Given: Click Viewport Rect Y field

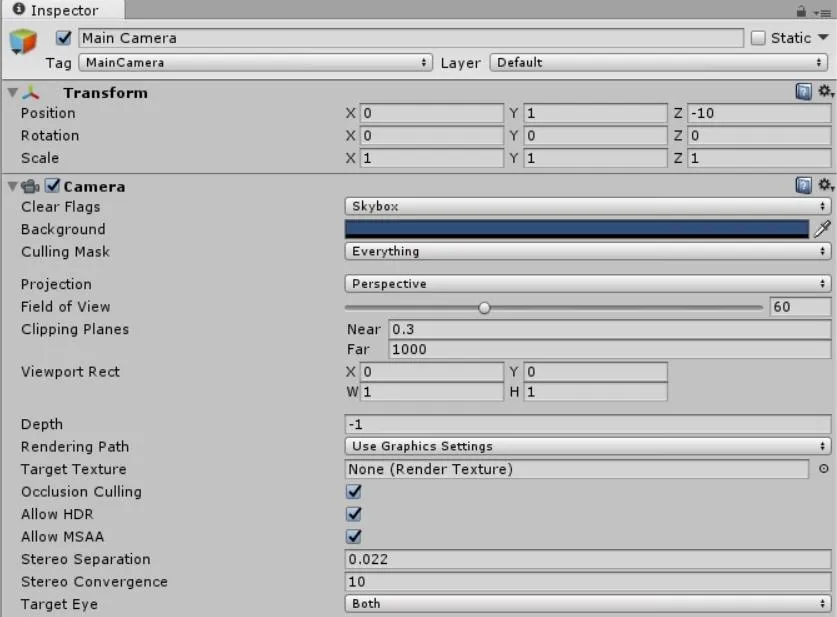Looking at the screenshot, I should [x=595, y=371].
